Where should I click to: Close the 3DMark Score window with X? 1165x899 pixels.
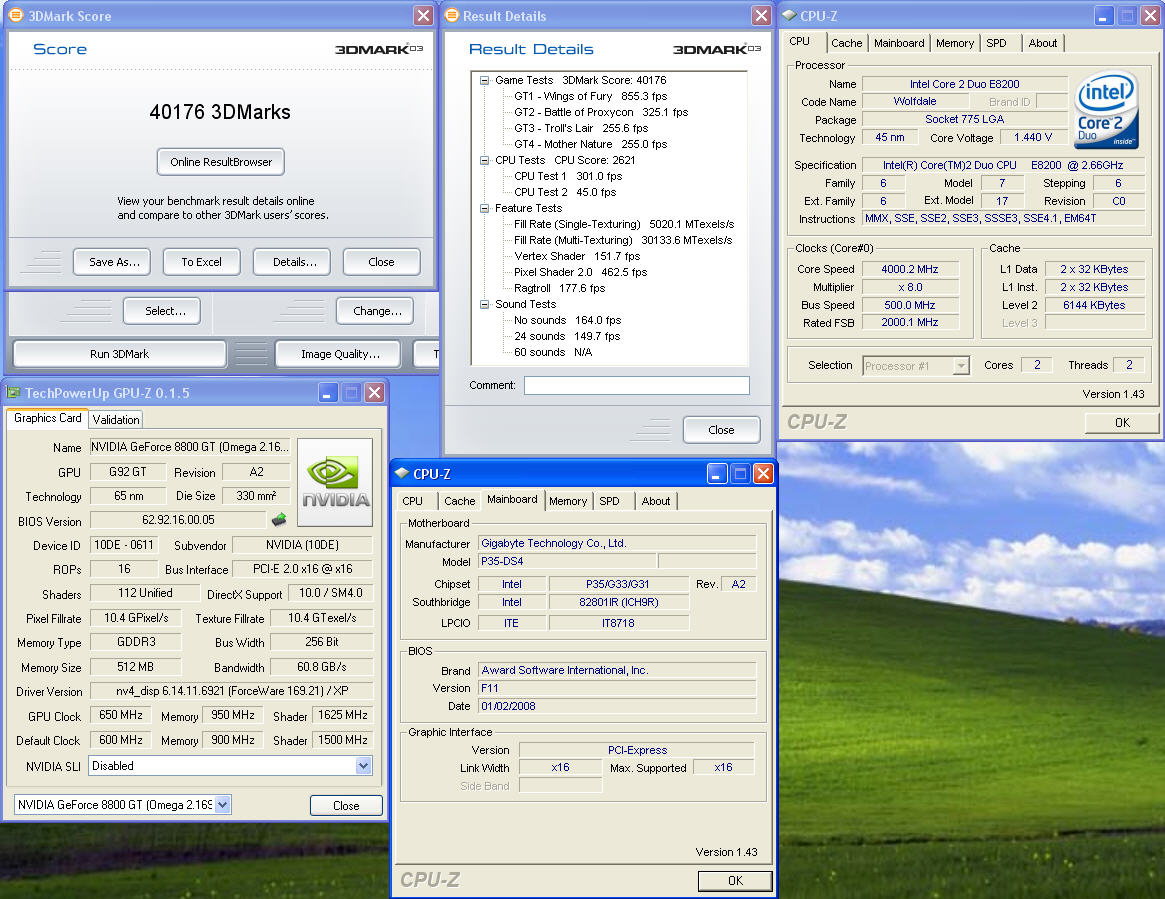click(x=424, y=15)
